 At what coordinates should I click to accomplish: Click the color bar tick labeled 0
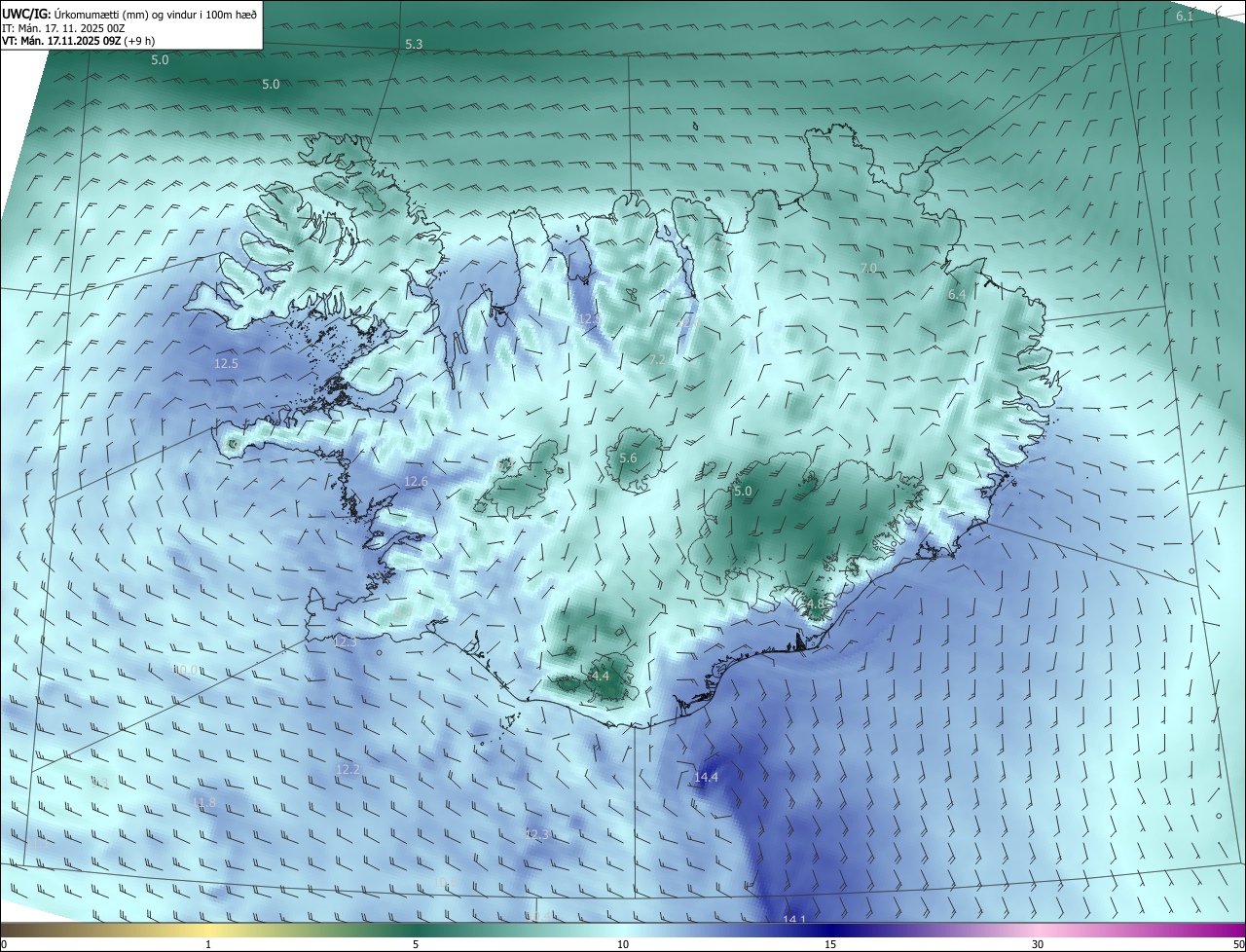point(4,944)
